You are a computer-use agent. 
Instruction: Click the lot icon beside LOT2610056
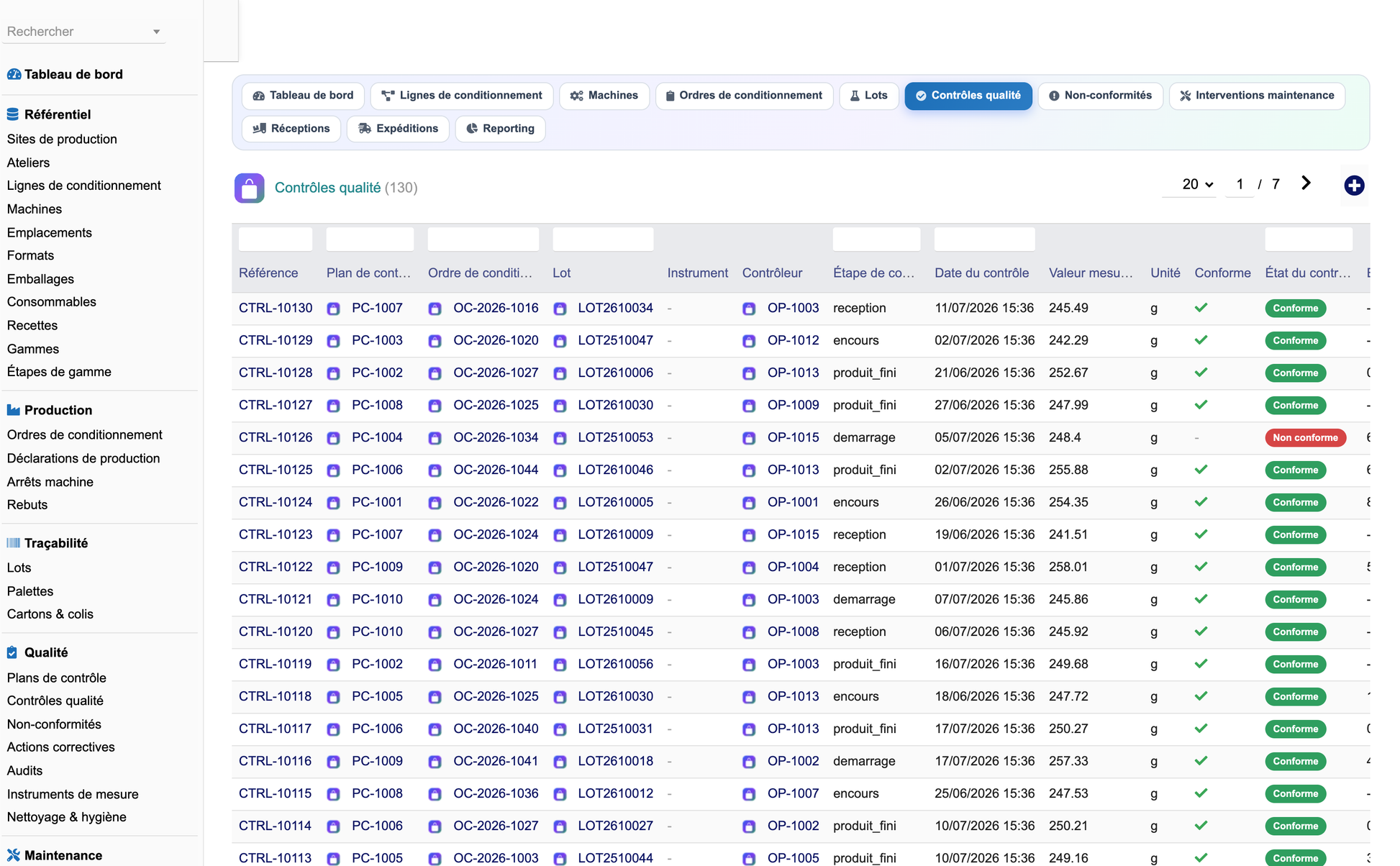click(560, 665)
